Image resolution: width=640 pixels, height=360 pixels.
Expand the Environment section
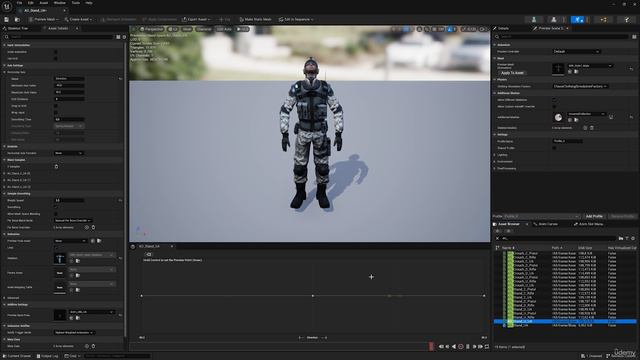click(495, 162)
